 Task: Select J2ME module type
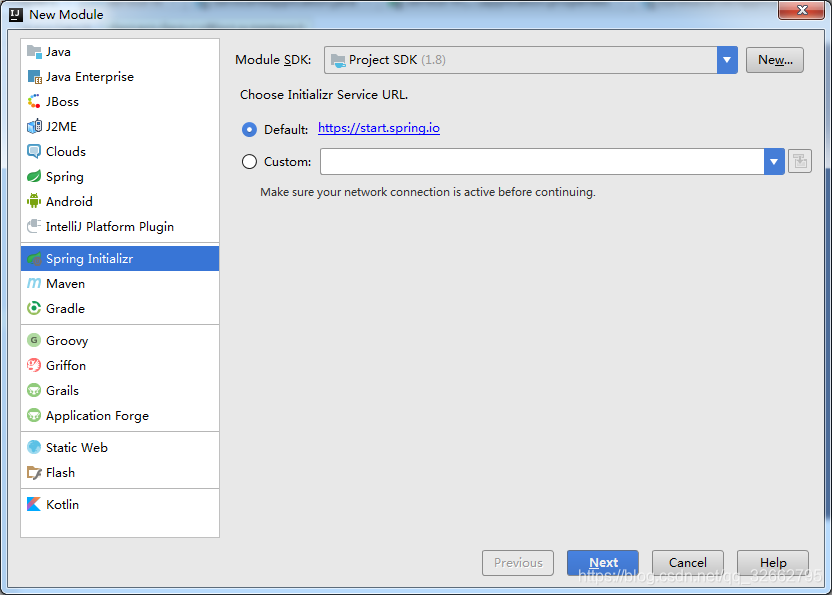120,126
